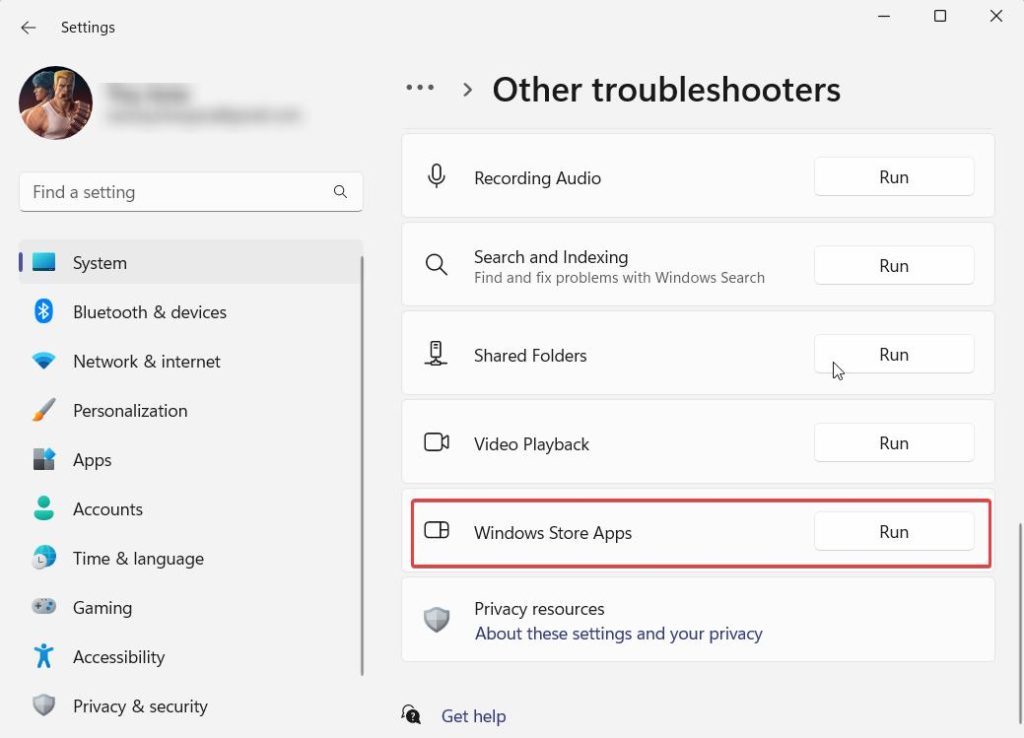Click the search magnifier in Find a setting
Image resolution: width=1024 pixels, height=738 pixels.
click(340, 192)
